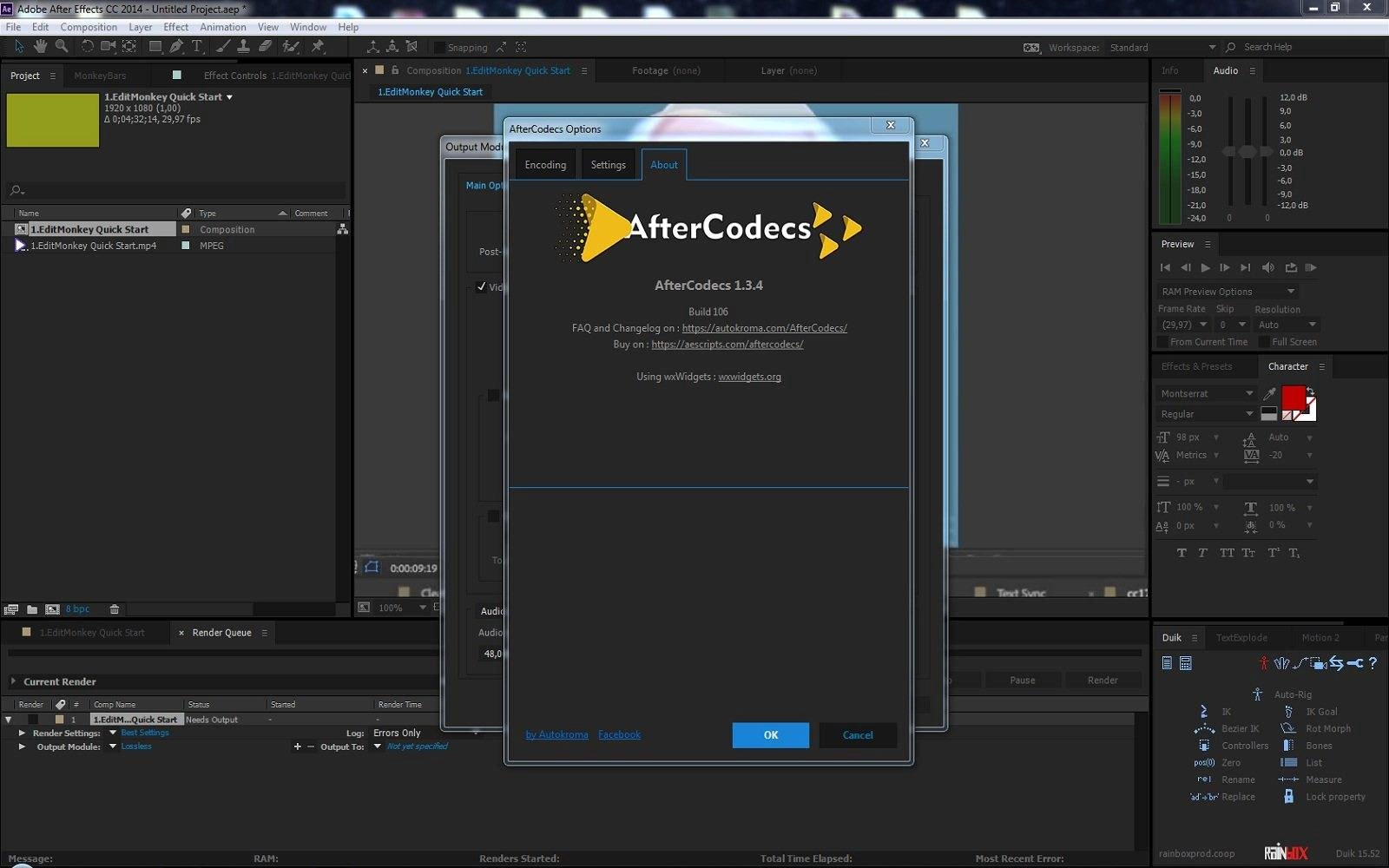Click Duik IK Goal foot icon
1389x868 pixels.
tap(1288, 712)
